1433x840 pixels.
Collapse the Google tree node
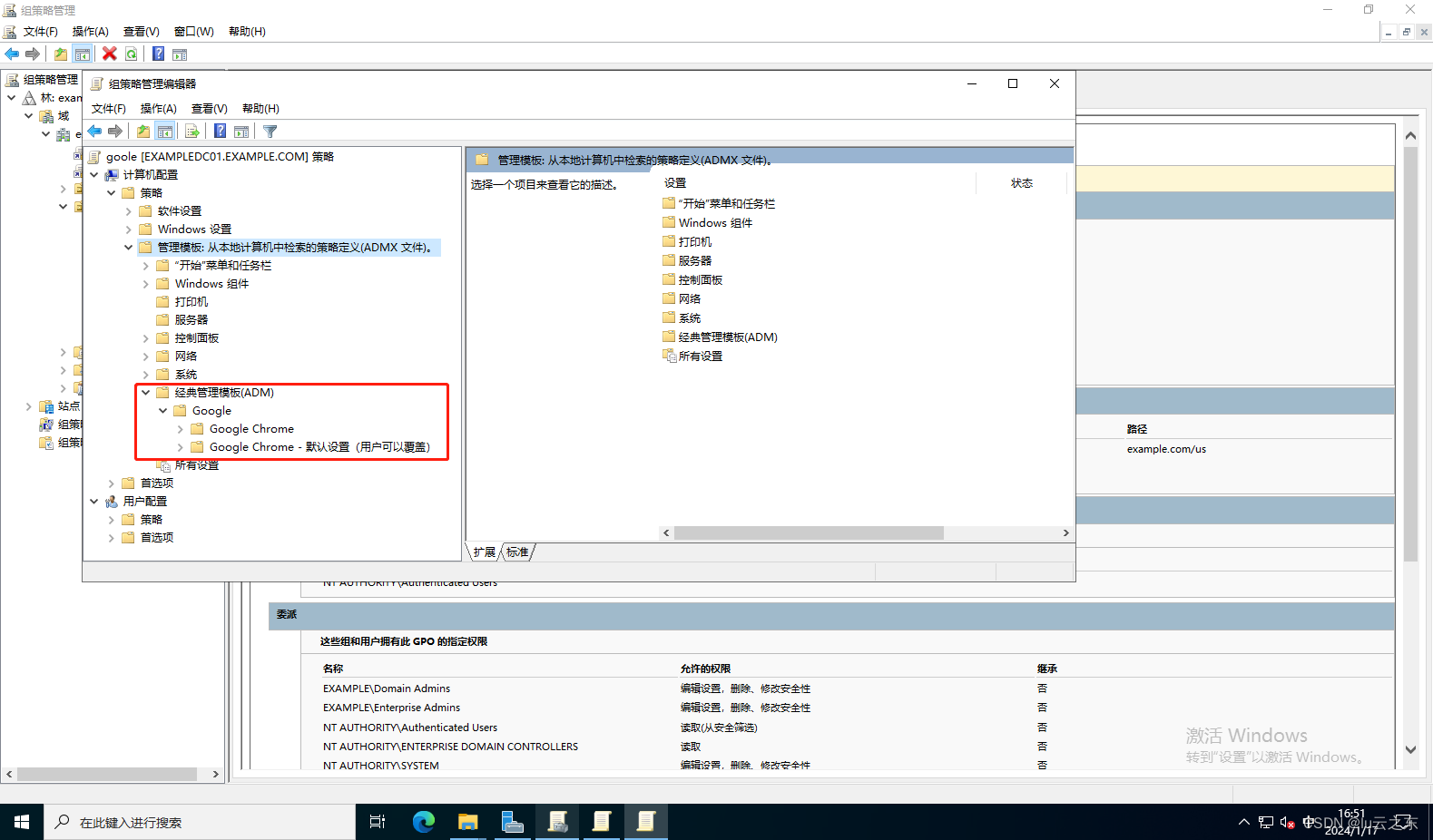(163, 411)
